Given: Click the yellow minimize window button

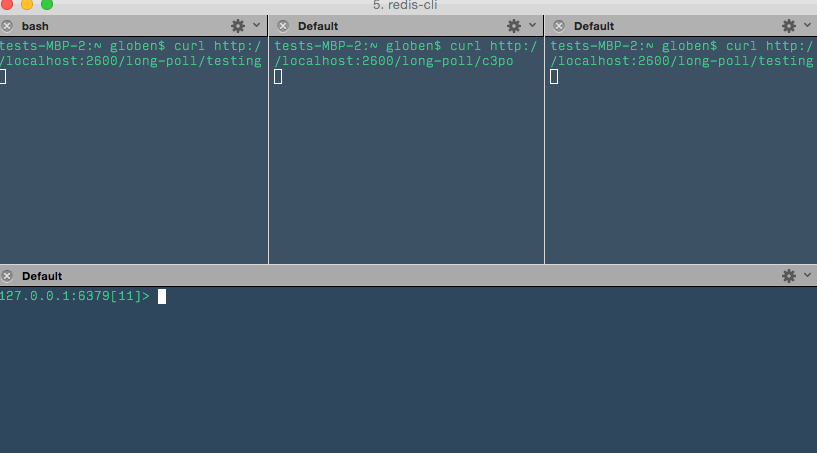Looking at the screenshot, I should [27, 4].
